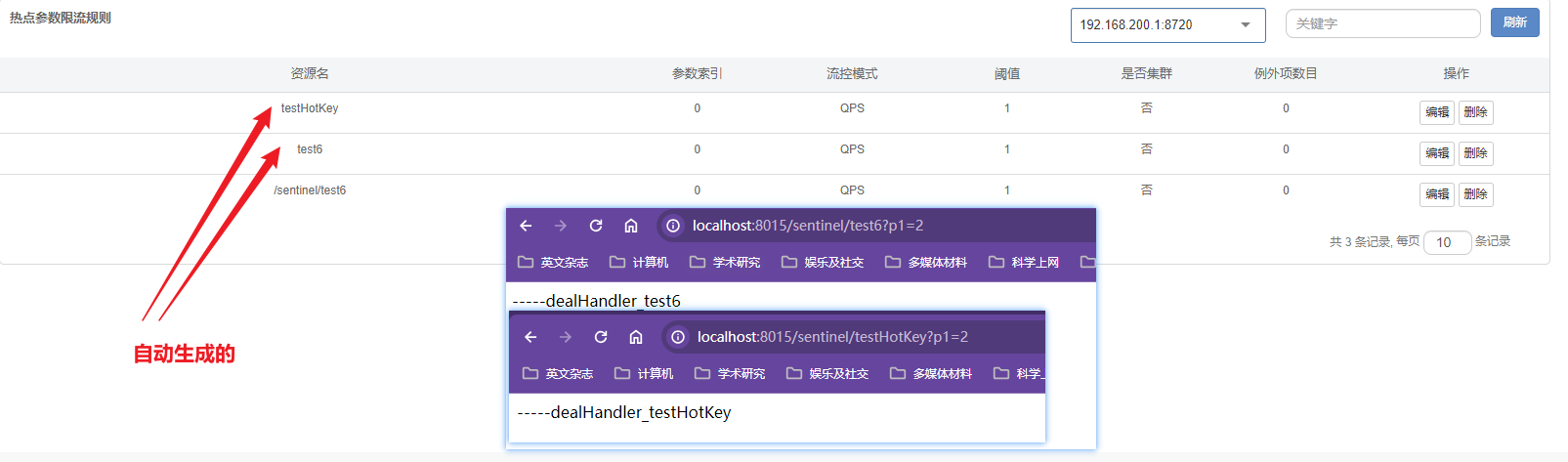Click 编辑 for the /sentinel/test6 rule

(1436, 194)
